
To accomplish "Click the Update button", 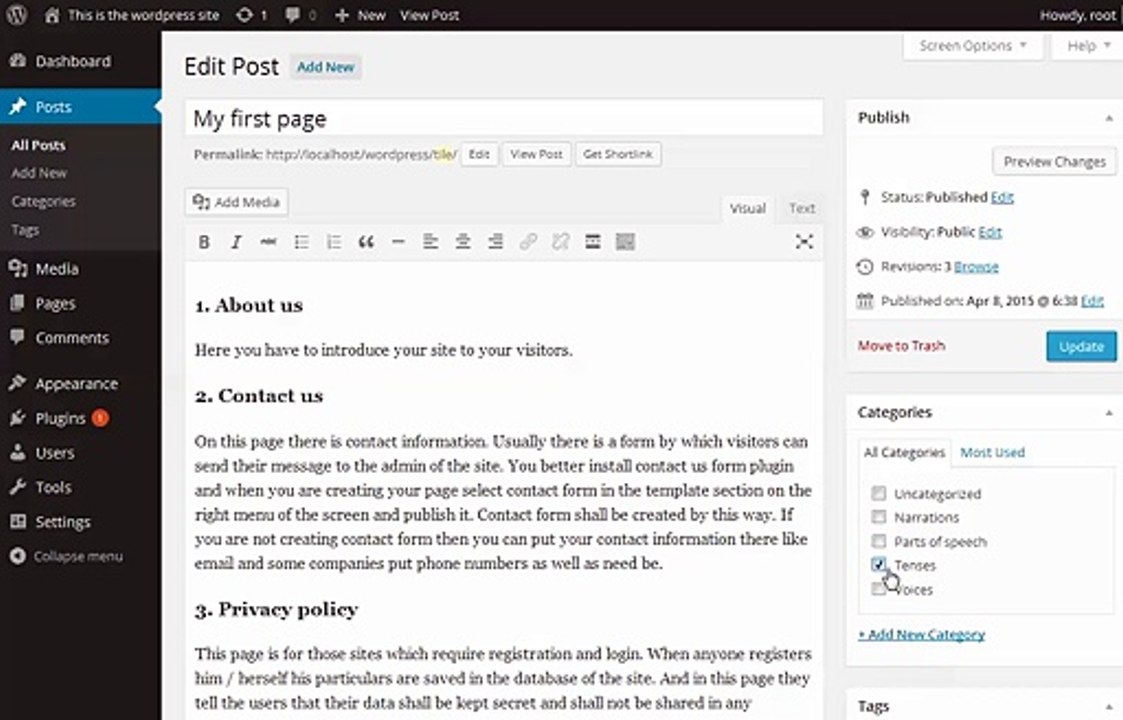I will point(1081,347).
